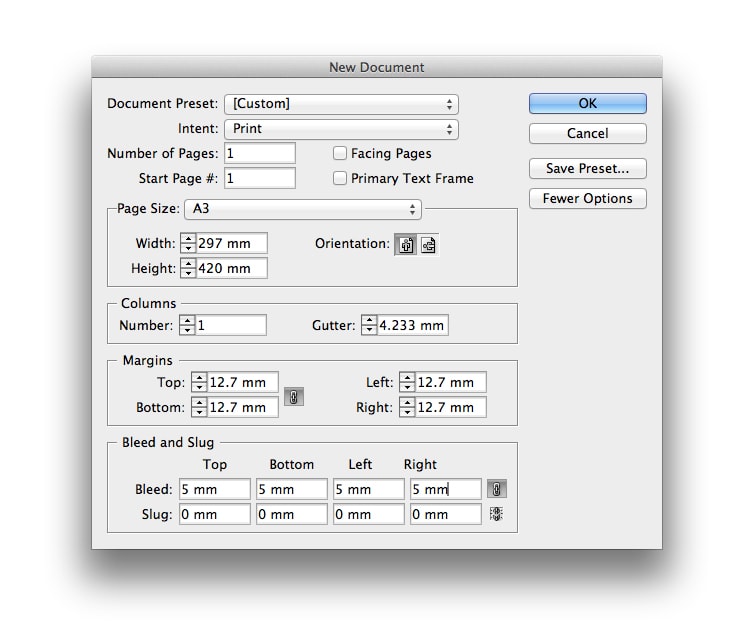750x640 pixels.
Task: Open the Document Preset dropdown
Action: [341, 104]
